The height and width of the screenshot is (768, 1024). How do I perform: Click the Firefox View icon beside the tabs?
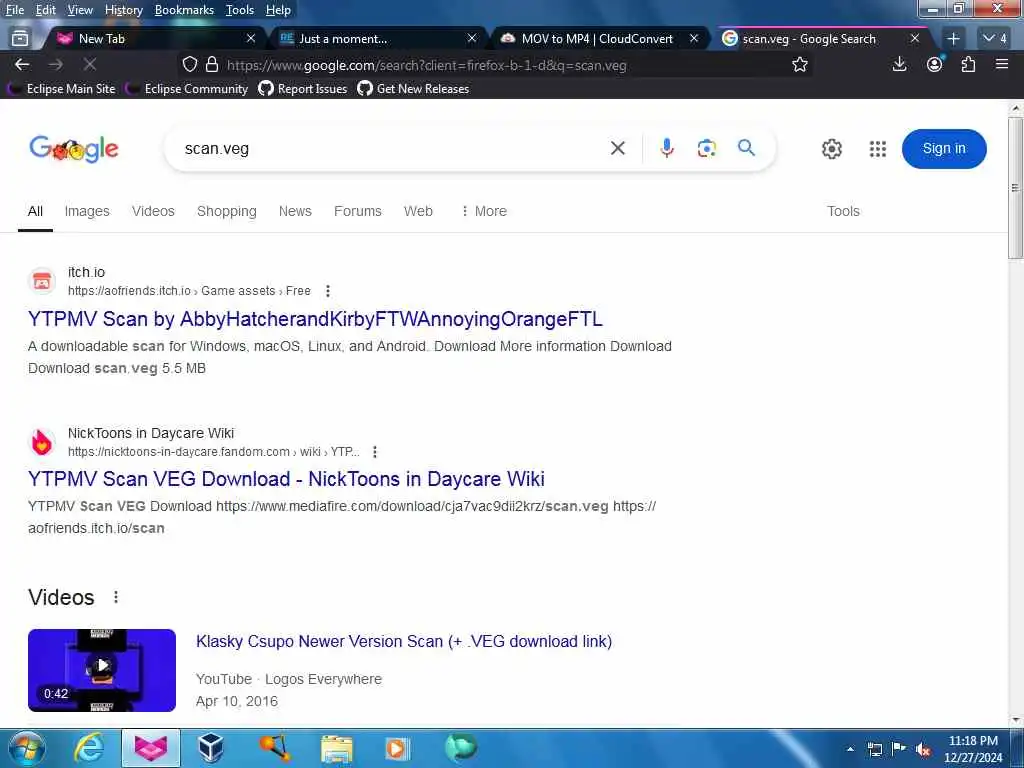20,39
